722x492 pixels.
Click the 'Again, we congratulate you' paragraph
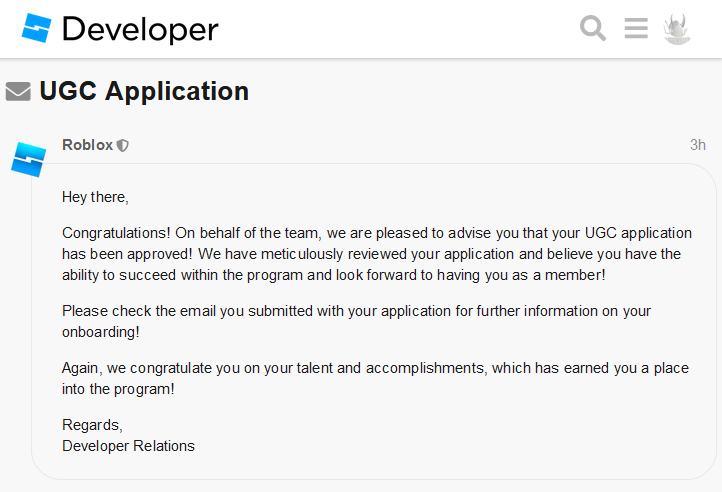pyautogui.click(x=375, y=378)
